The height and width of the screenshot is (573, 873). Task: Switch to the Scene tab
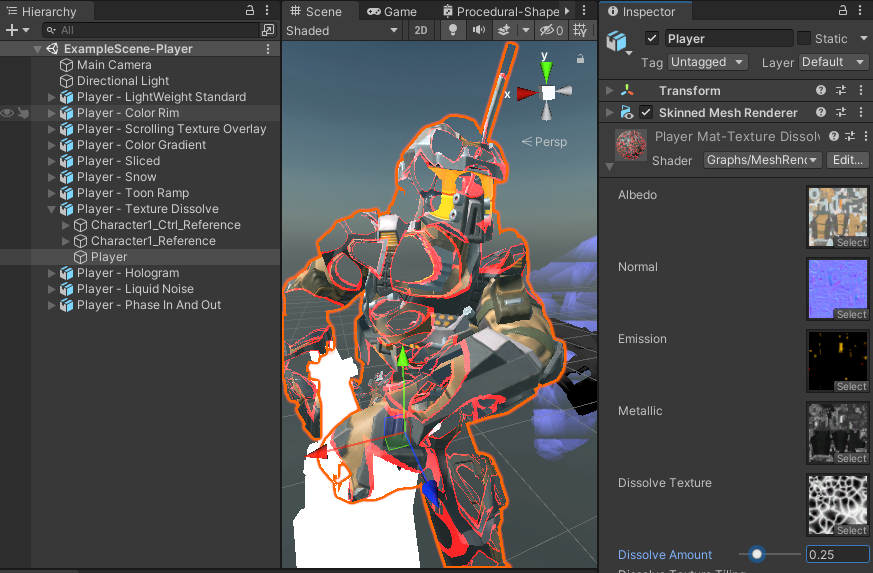click(x=316, y=11)
